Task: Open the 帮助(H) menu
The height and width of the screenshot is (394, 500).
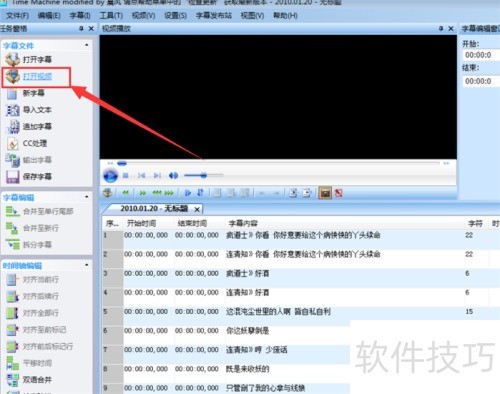Action: coord(285,15)
